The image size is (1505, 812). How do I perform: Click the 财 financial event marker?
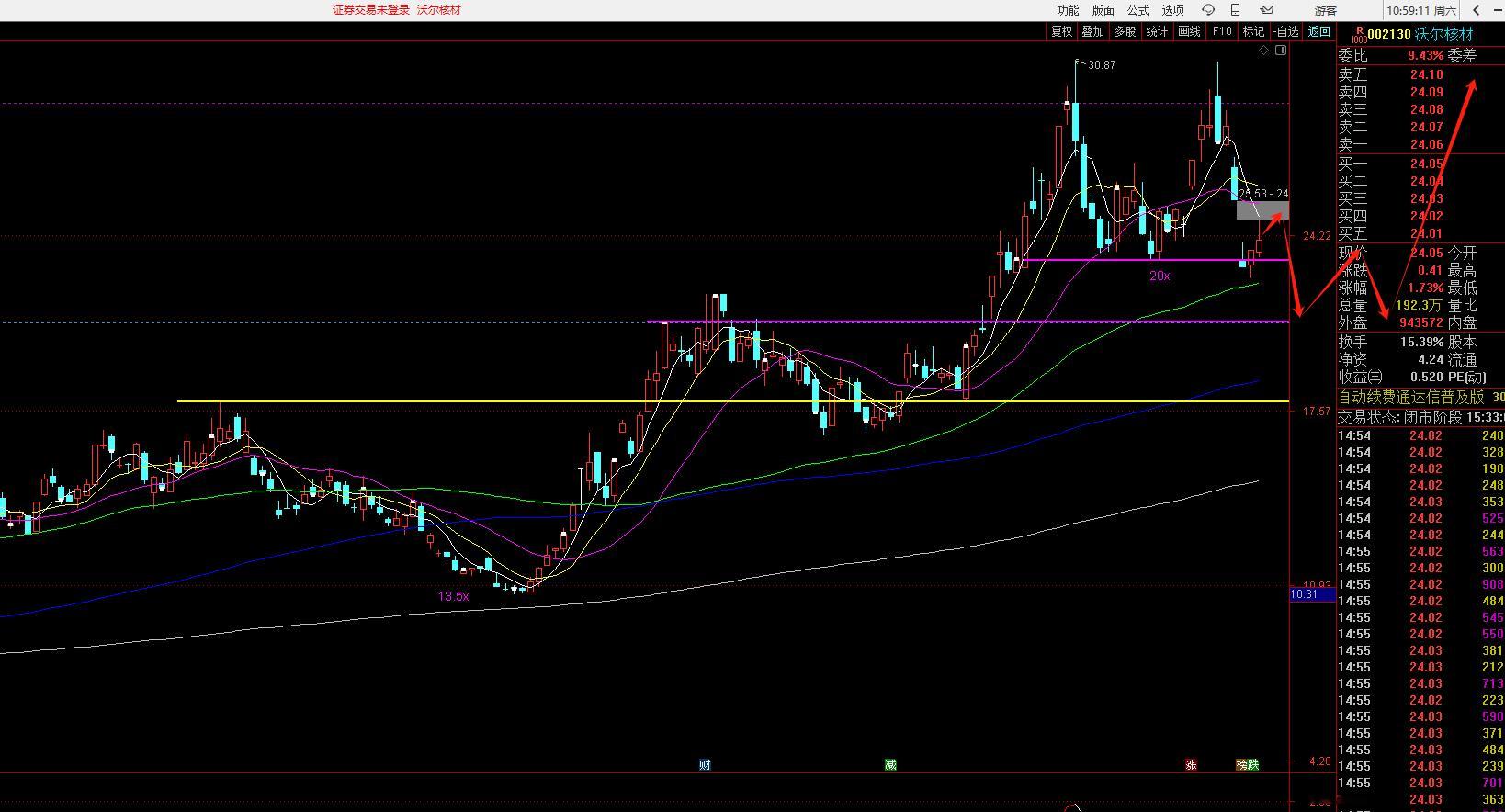[x=705, y=764]
